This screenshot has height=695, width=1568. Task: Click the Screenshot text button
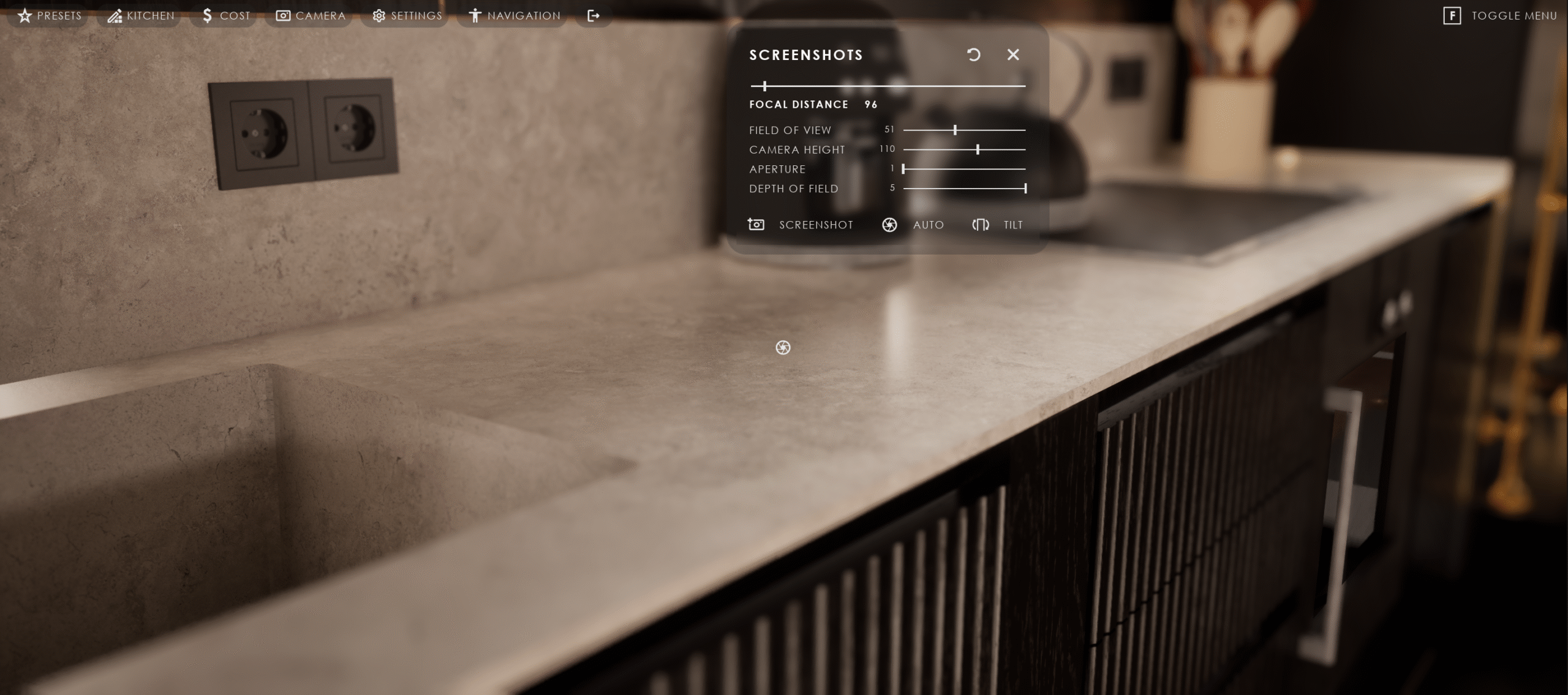tap(816, 225)
